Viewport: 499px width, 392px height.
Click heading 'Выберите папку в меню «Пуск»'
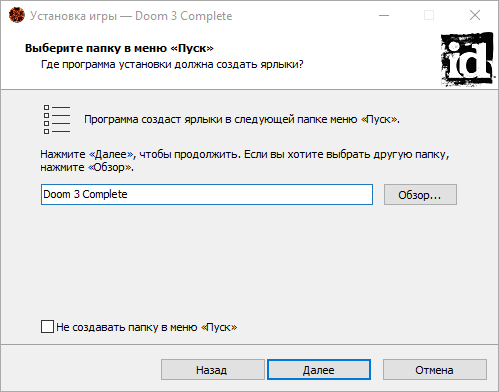(119, 48)
